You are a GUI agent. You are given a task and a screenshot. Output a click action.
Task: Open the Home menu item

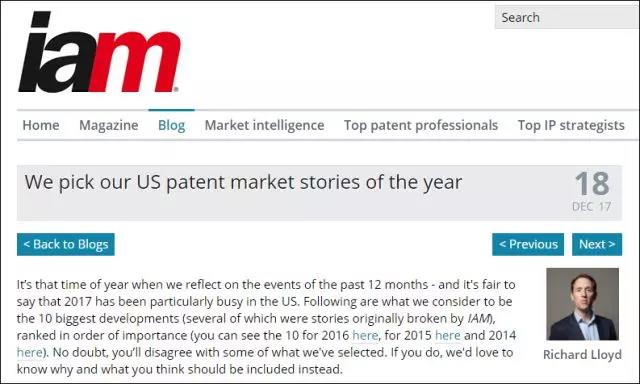pos(41,125)
